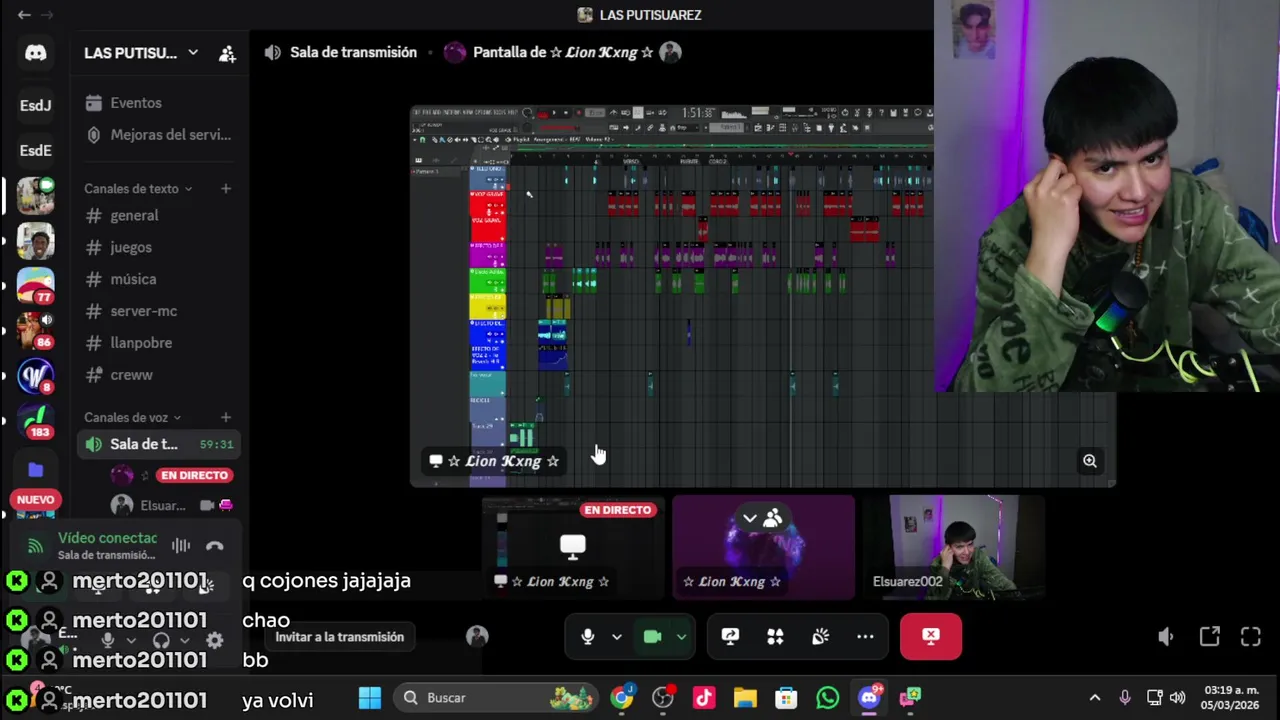Turn off the camera button
1280x720 pixels.
point(652,637)
